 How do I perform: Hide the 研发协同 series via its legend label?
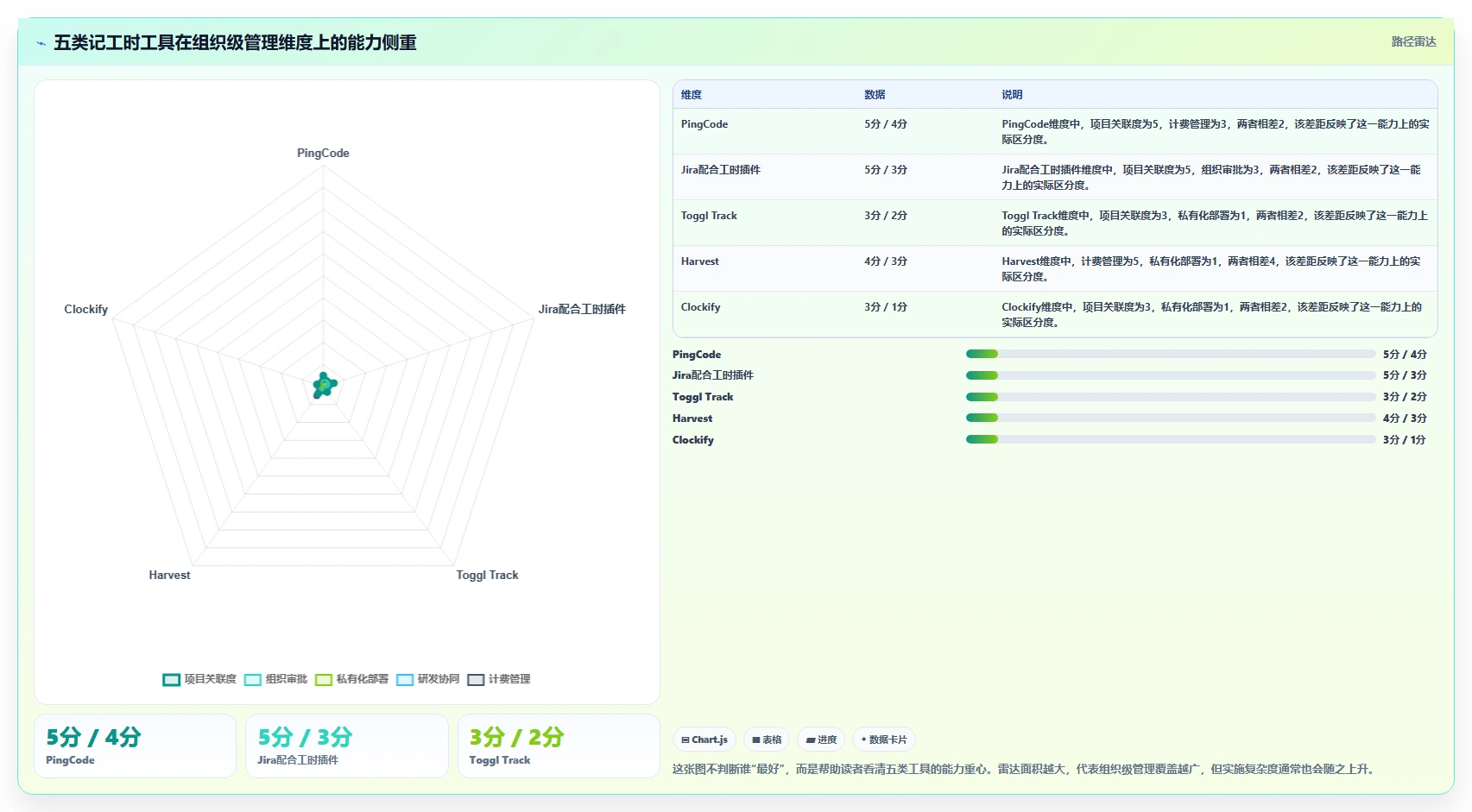click(x=439, y=679)
